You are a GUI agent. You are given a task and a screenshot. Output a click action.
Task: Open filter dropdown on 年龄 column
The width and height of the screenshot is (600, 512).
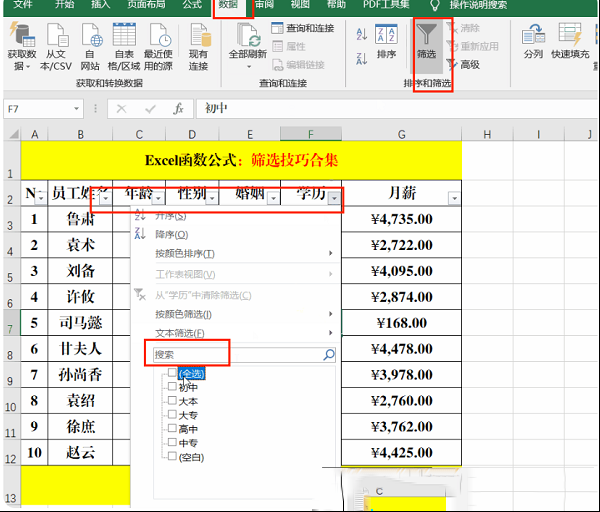click(158, 198)
